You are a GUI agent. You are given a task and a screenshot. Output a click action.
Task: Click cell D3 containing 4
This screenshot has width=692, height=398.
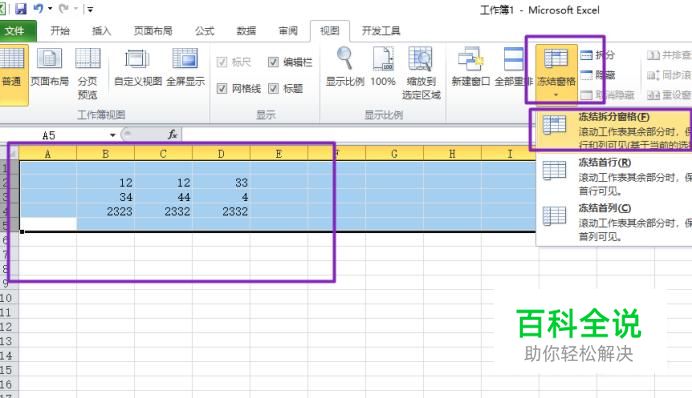221,197
